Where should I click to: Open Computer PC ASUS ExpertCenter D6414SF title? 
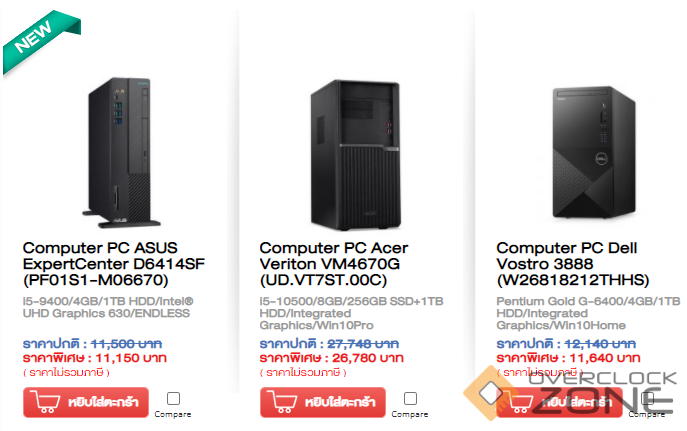pyautogui.click(x=113, y=264)
